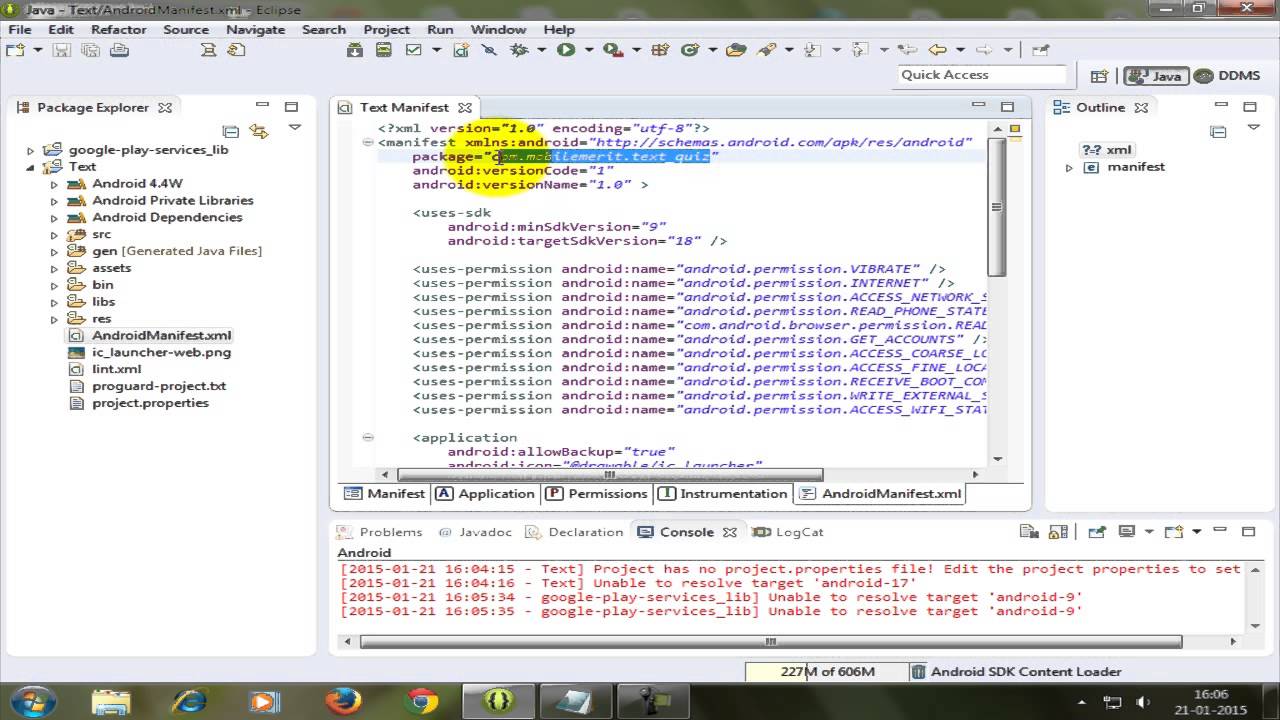
Task: Close the Text Manifest editor tab
Action: click(x=465, y=108)
